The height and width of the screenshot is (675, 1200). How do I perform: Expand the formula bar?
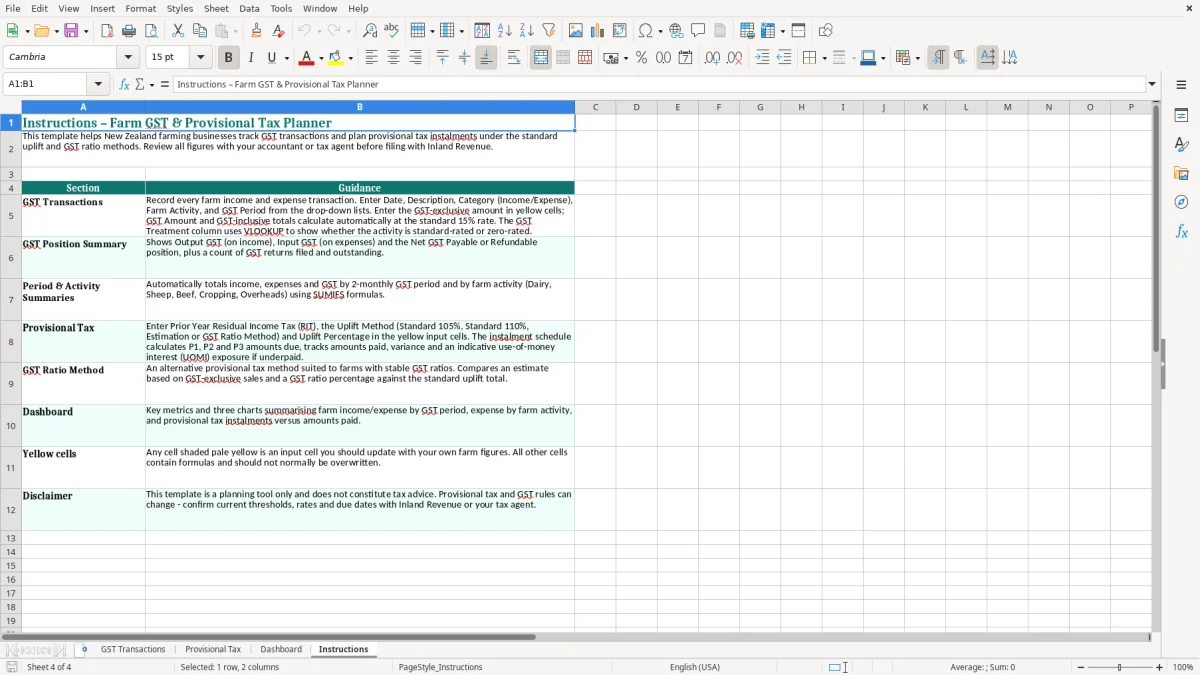1152,84
